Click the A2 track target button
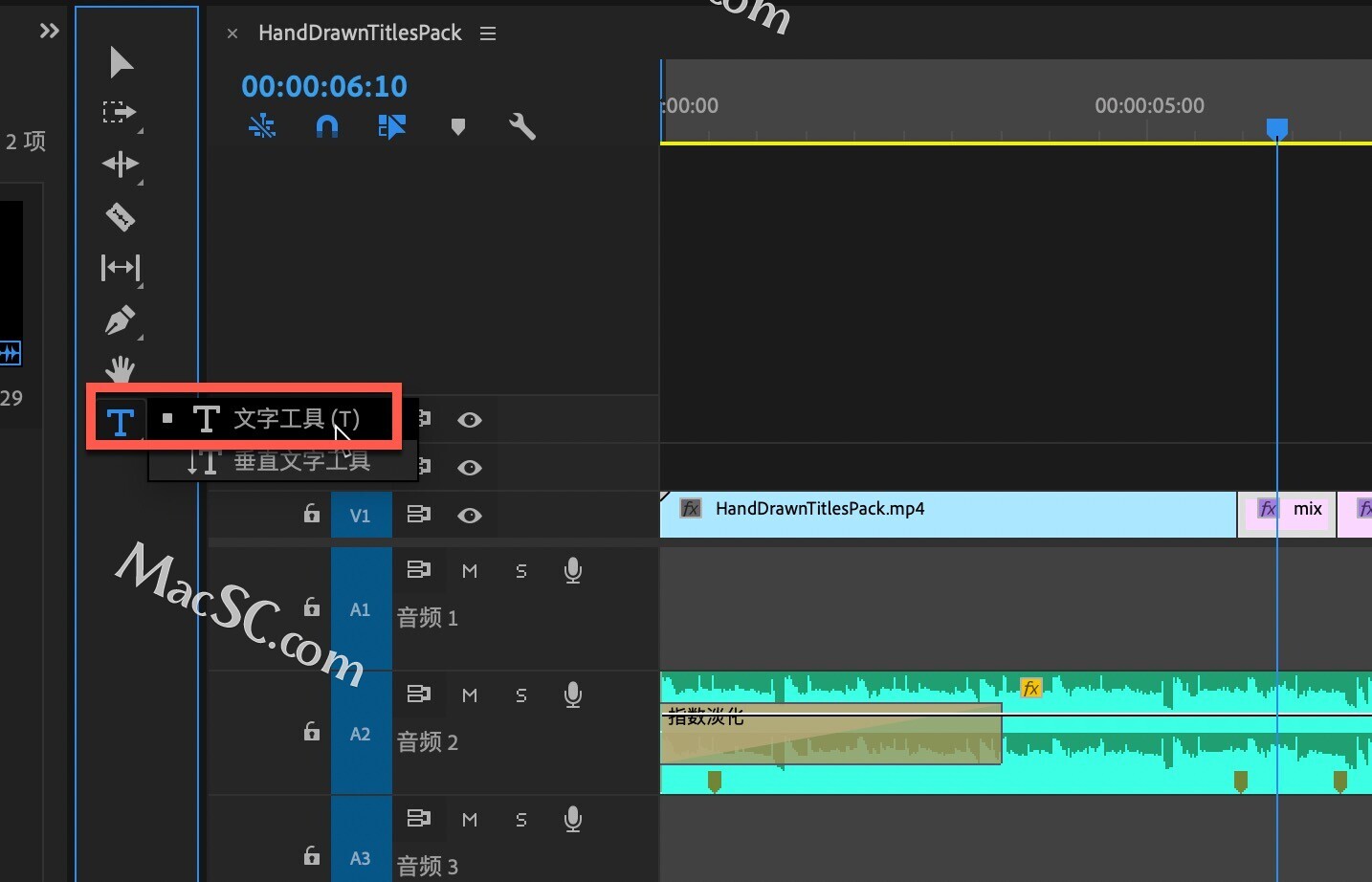The image size is (1372, 882). point(361,734)
